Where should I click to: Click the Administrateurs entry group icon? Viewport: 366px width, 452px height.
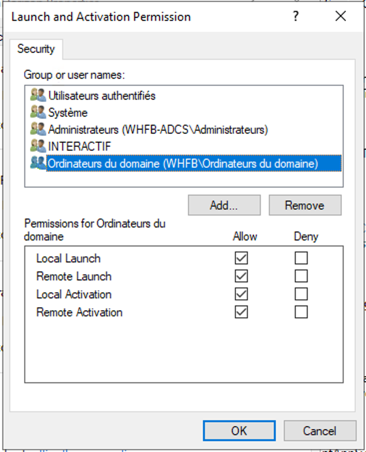coord(38,129)
